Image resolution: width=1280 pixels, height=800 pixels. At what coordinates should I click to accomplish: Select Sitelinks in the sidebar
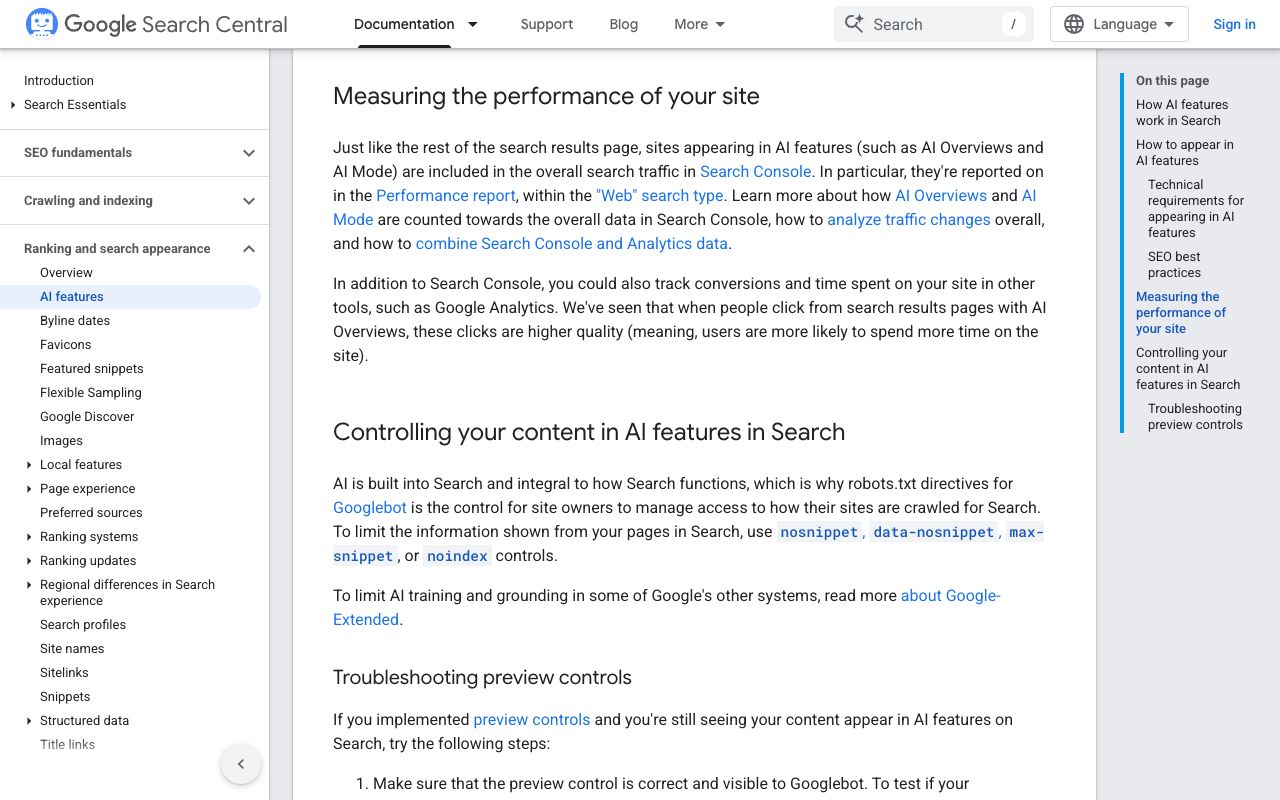point(64,673)
